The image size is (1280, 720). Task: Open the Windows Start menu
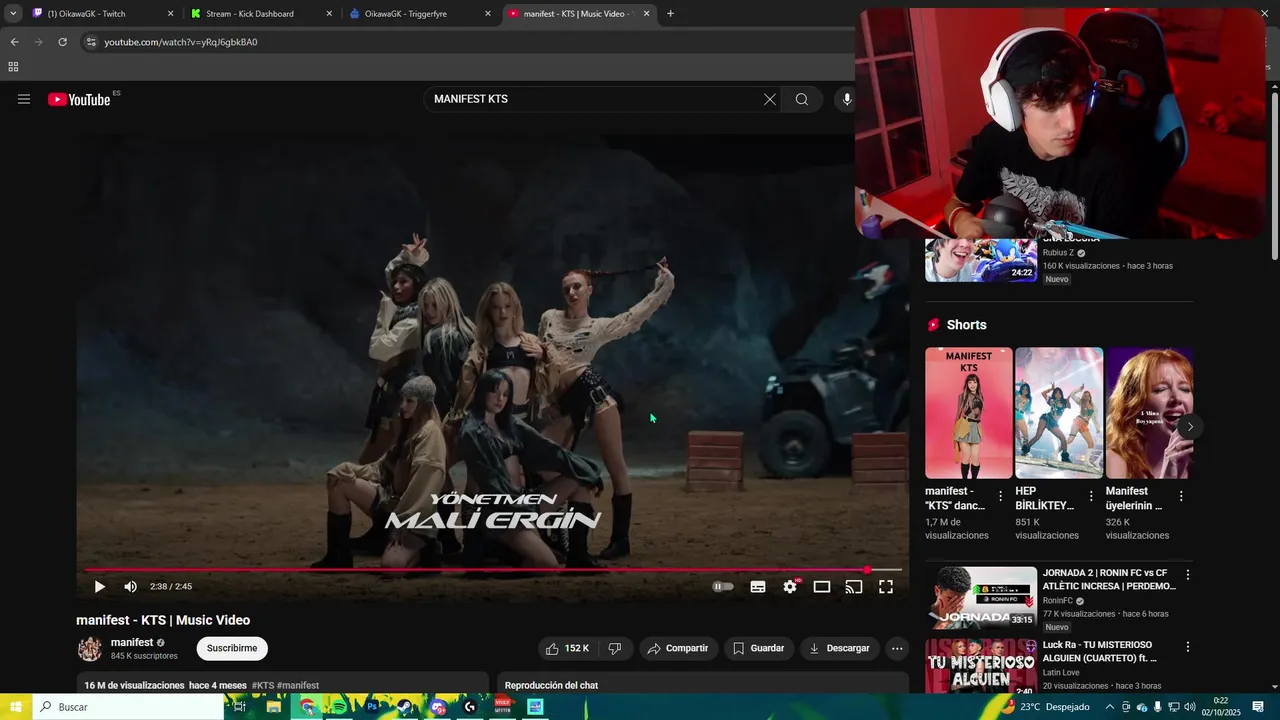click(16, 707)
